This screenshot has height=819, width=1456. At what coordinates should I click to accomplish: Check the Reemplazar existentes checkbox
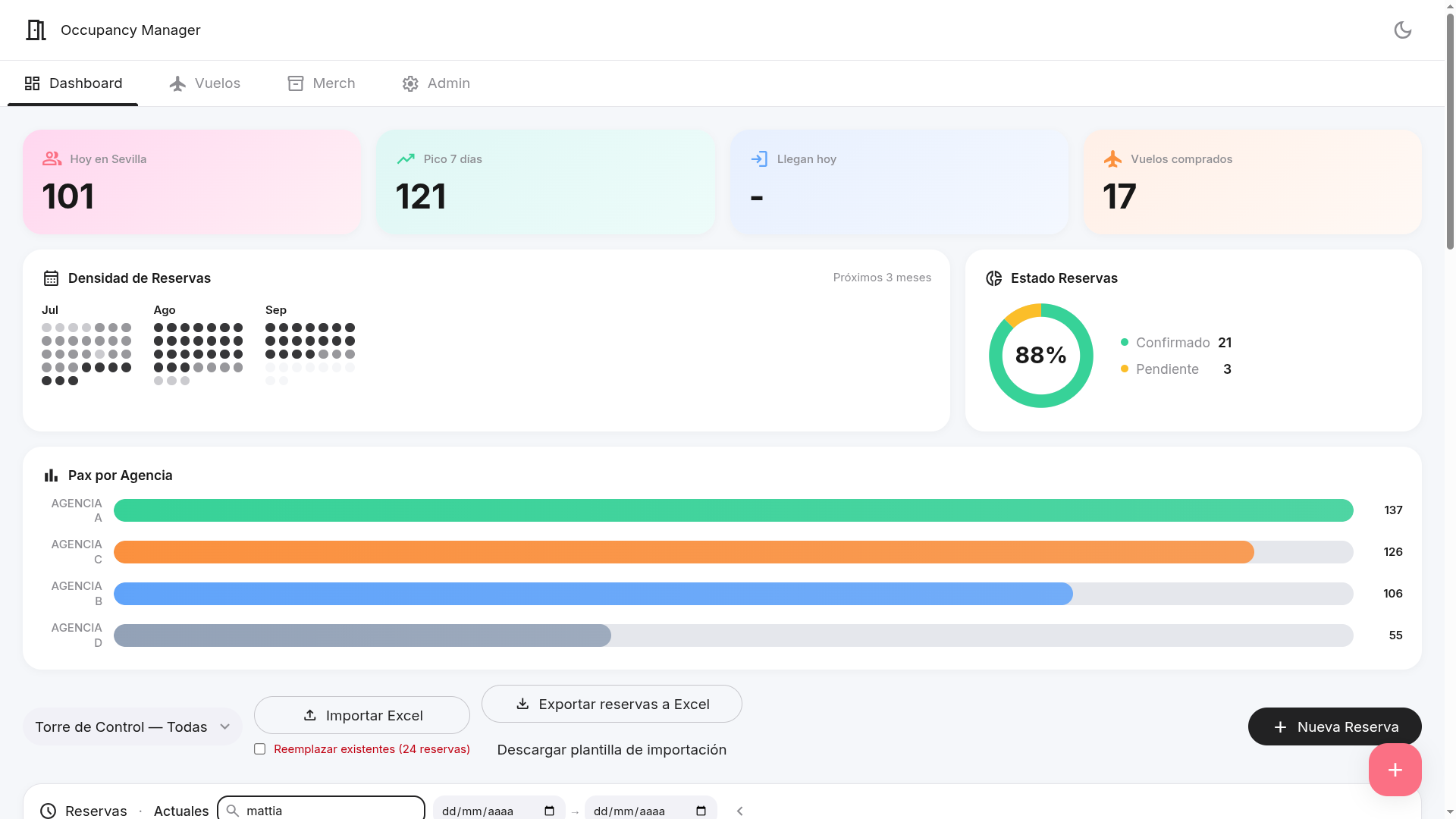click(260, 749)
